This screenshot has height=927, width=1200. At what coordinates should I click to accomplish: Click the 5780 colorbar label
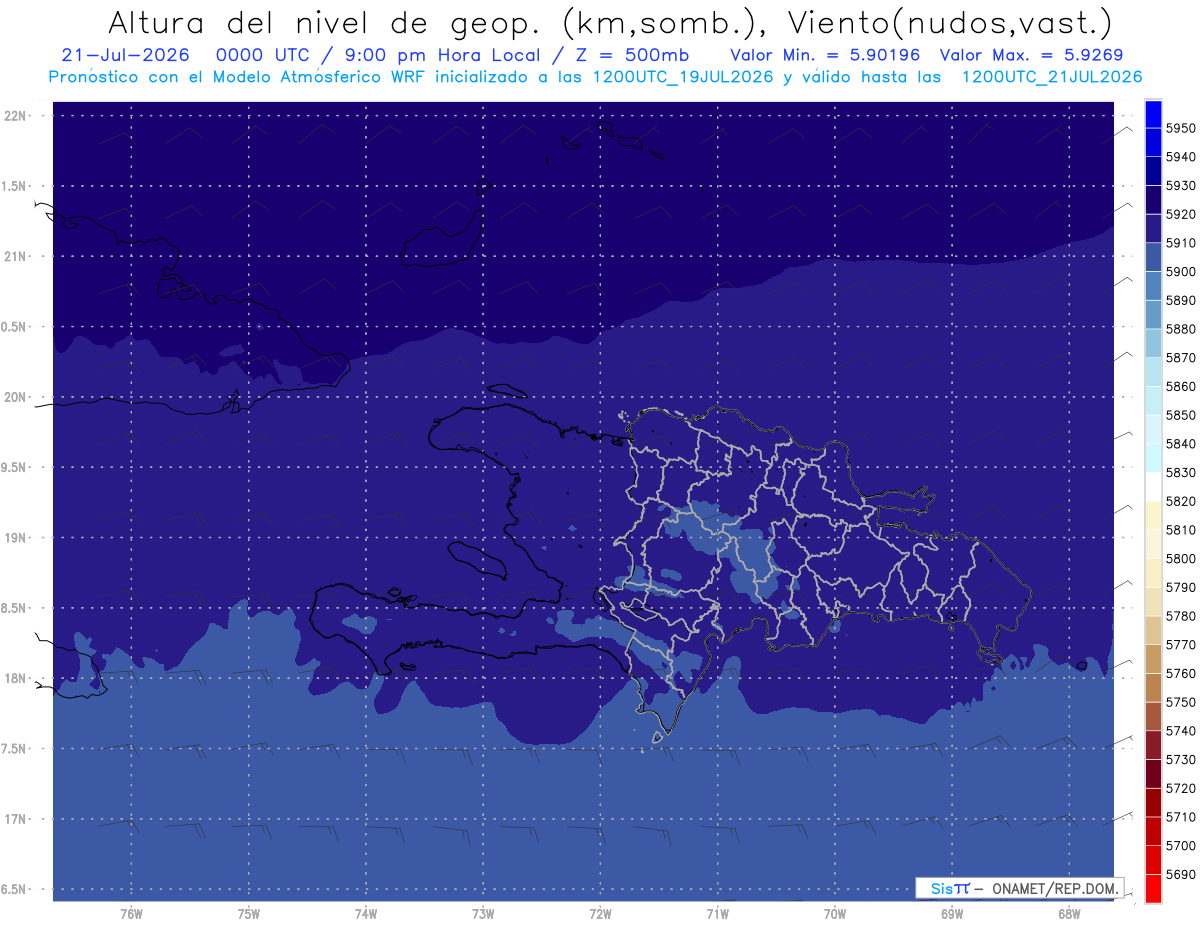click(1181, 616)
